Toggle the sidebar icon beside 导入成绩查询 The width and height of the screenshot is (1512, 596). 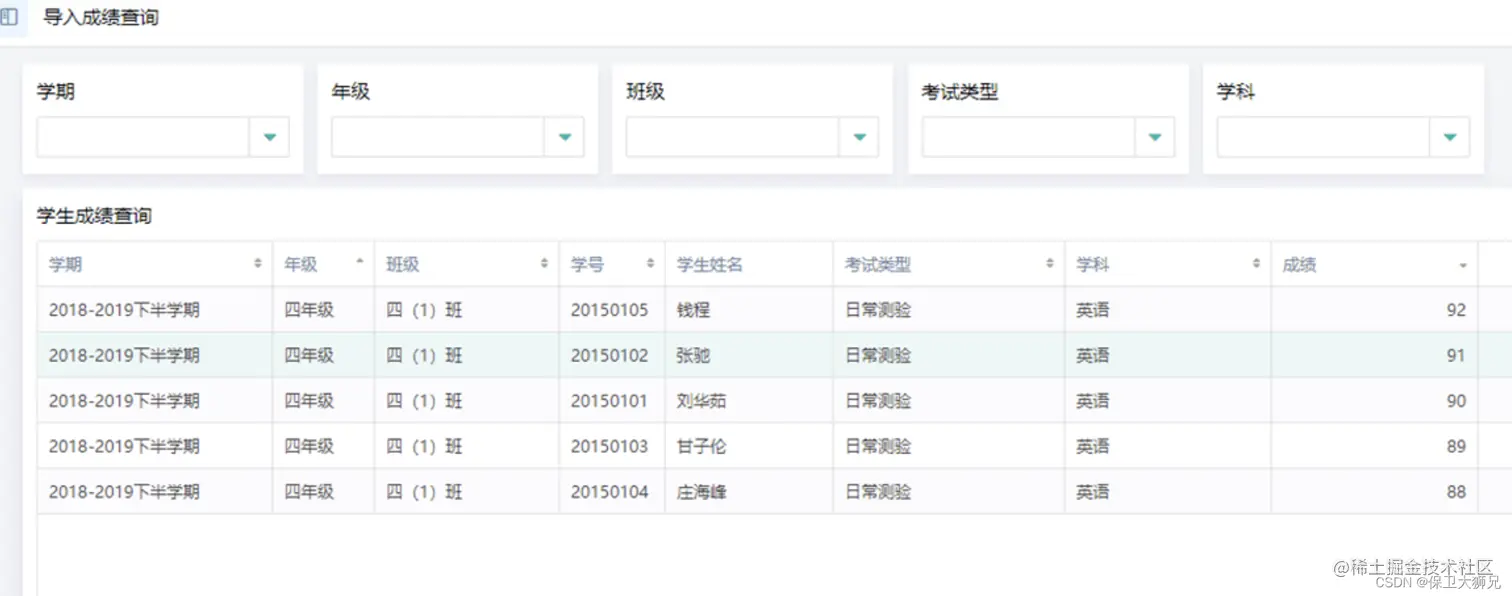[x=9, y=17]
